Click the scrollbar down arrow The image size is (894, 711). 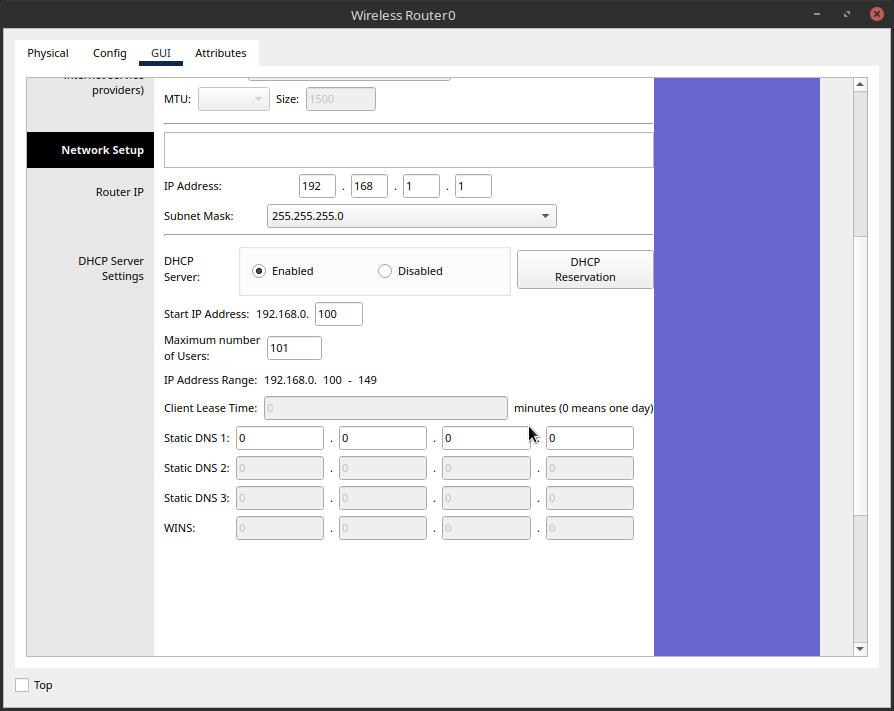point(860,649)
